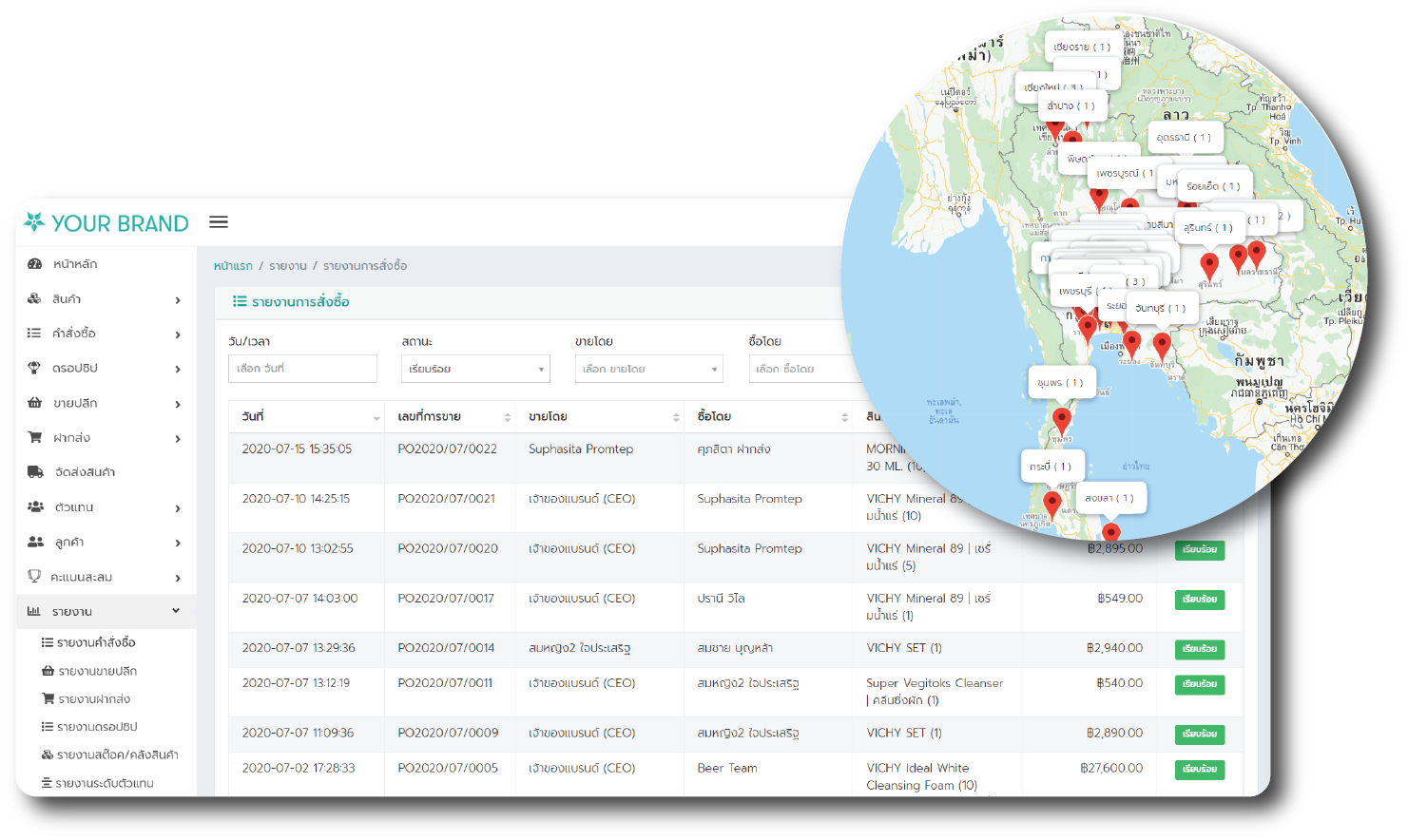Click the ลูกค้า customers icon
The width and height of the screenshot is (1408, 840).
[x=35, y=542]
